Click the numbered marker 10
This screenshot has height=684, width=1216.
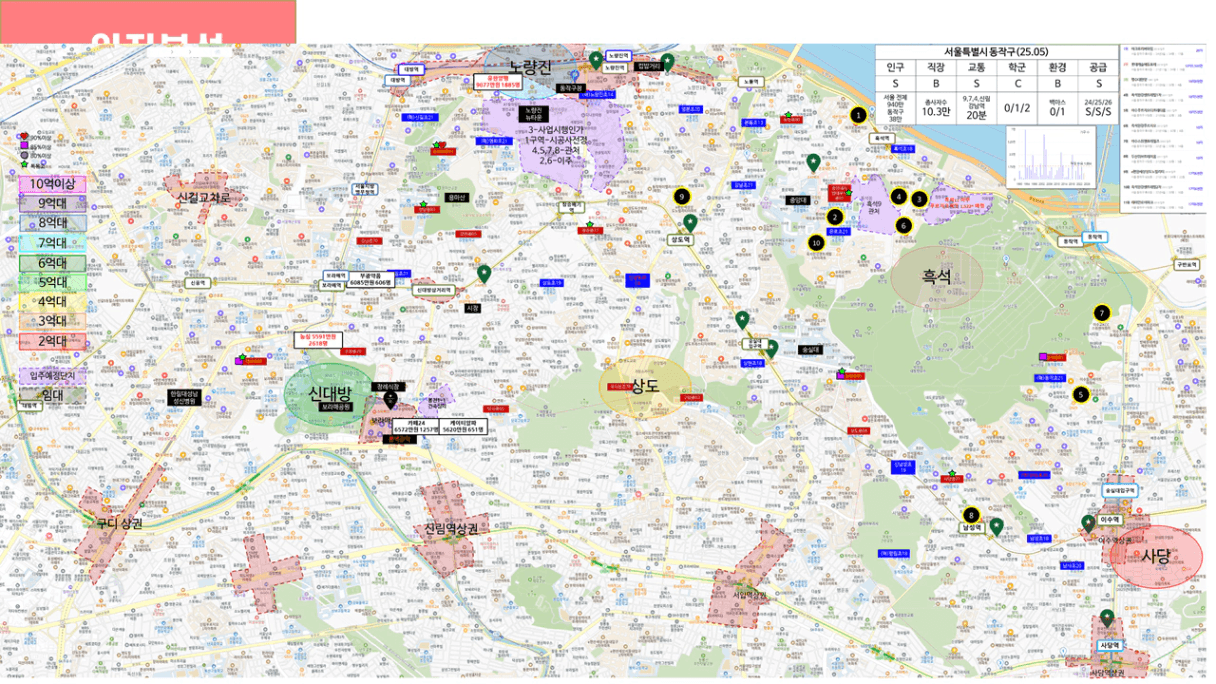click(817, 242)
